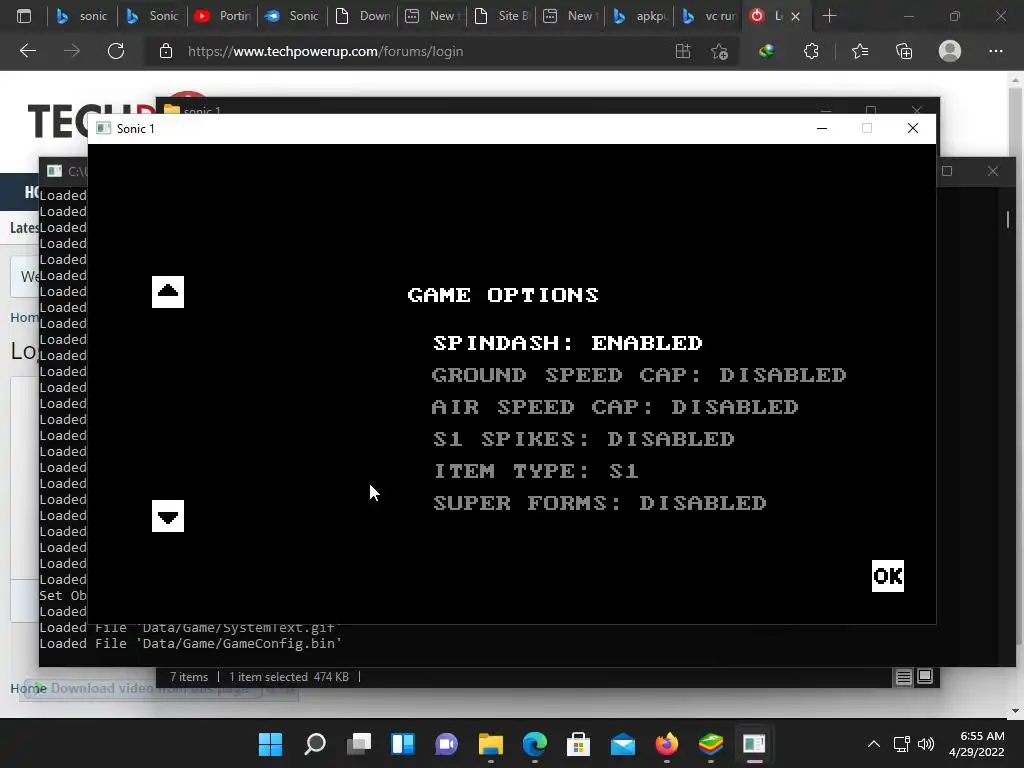Open the tab actions menu icon
The image size is (1024, 768).
tap(24, 16)
